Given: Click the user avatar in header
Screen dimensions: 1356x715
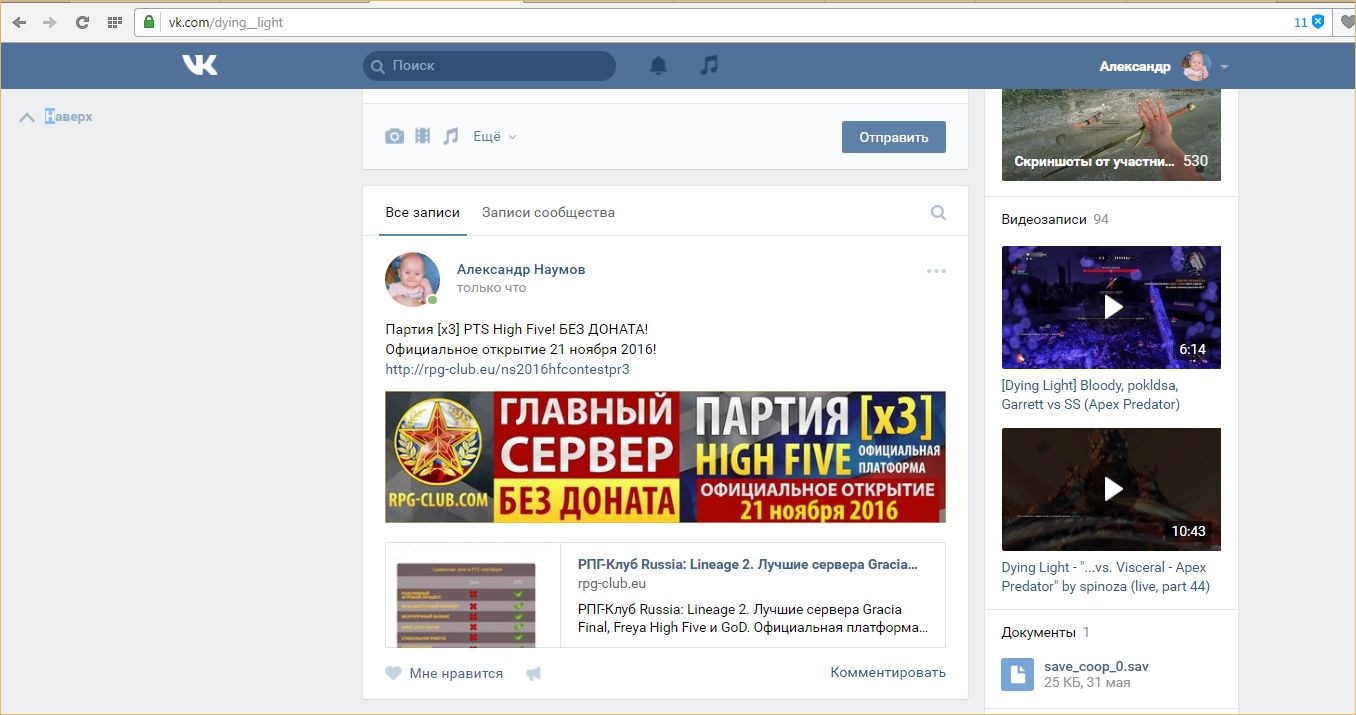Looking at the screenshot, I should pos(1196,66).
